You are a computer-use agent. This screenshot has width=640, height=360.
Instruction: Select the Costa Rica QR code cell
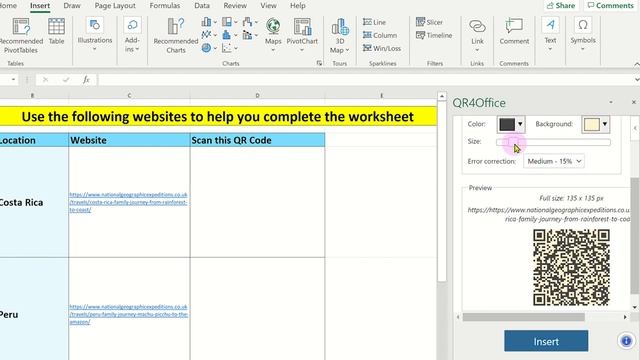[x=257, y=202]
